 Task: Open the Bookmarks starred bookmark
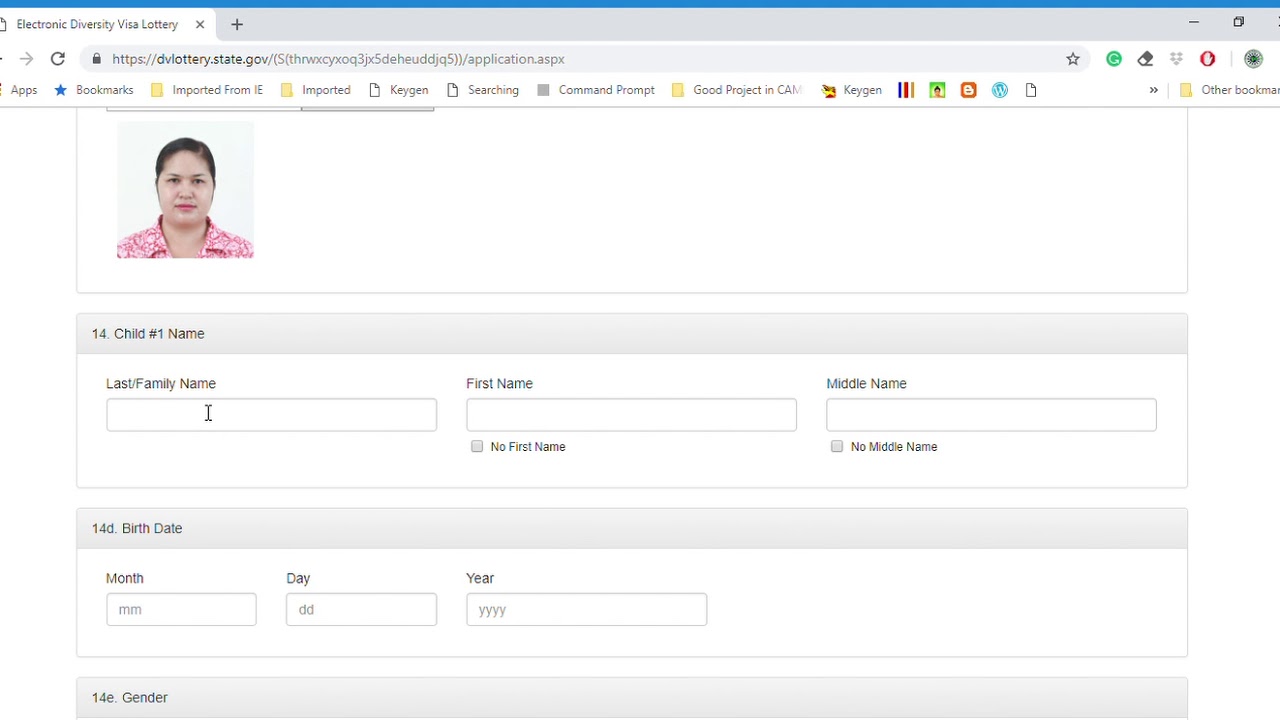point(94,90)
